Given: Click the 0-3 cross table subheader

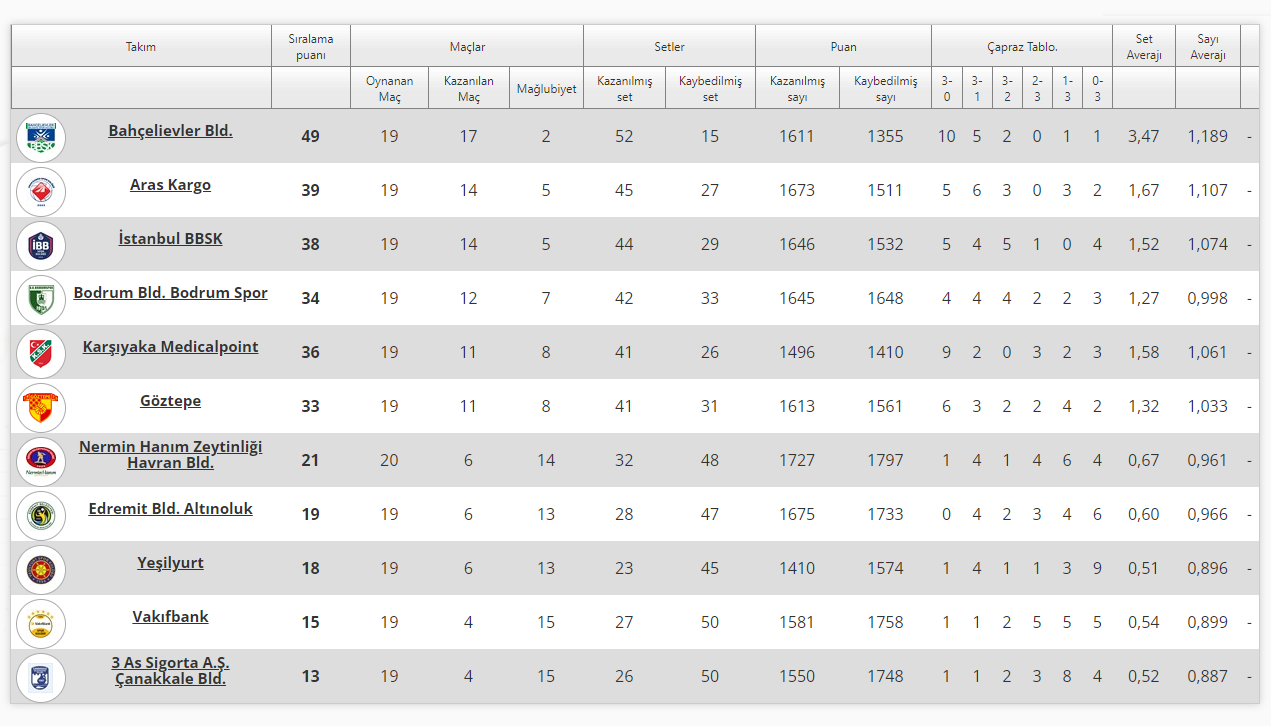Looking at the screenshot, I should (1097, 89).
